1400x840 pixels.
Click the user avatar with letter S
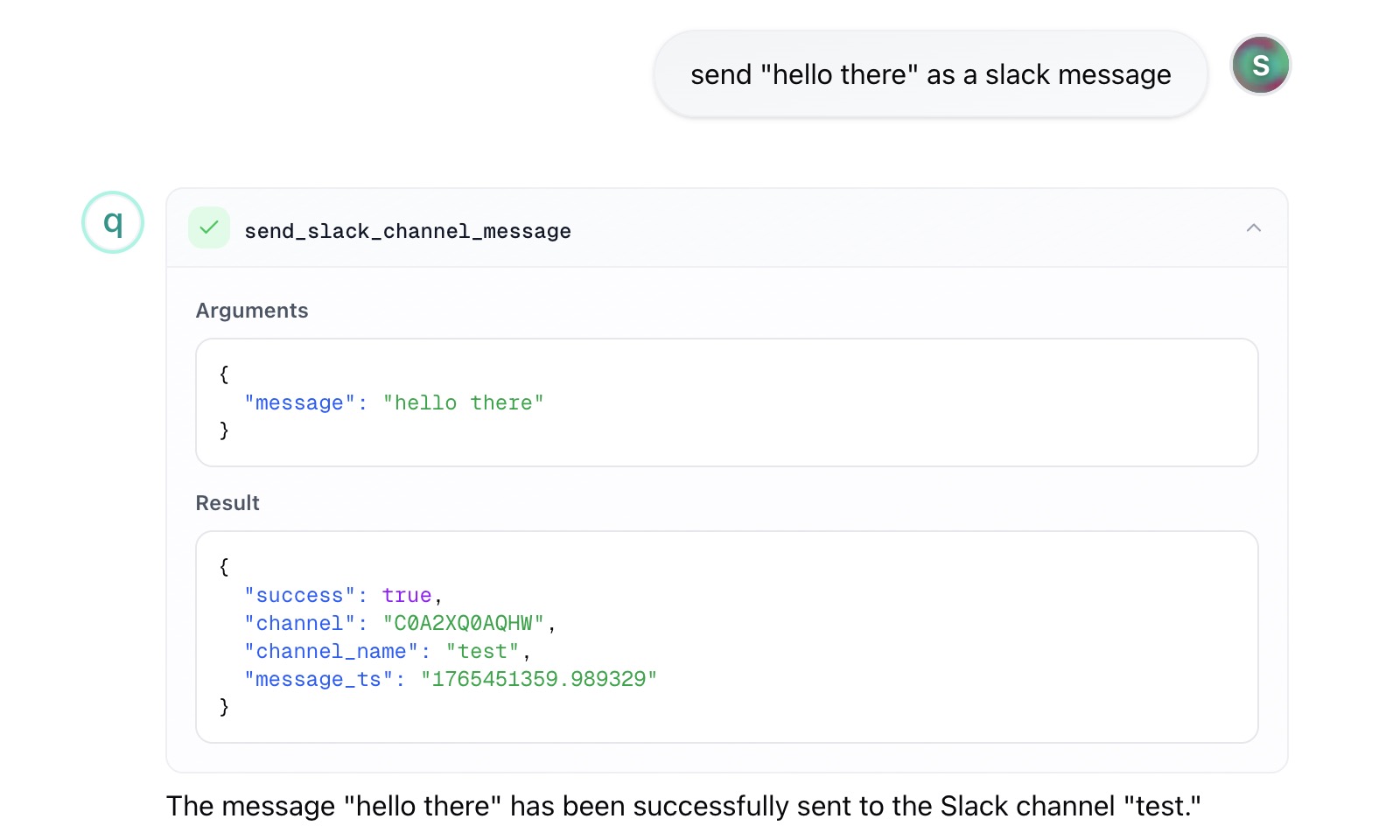[x=1260, y=65]
